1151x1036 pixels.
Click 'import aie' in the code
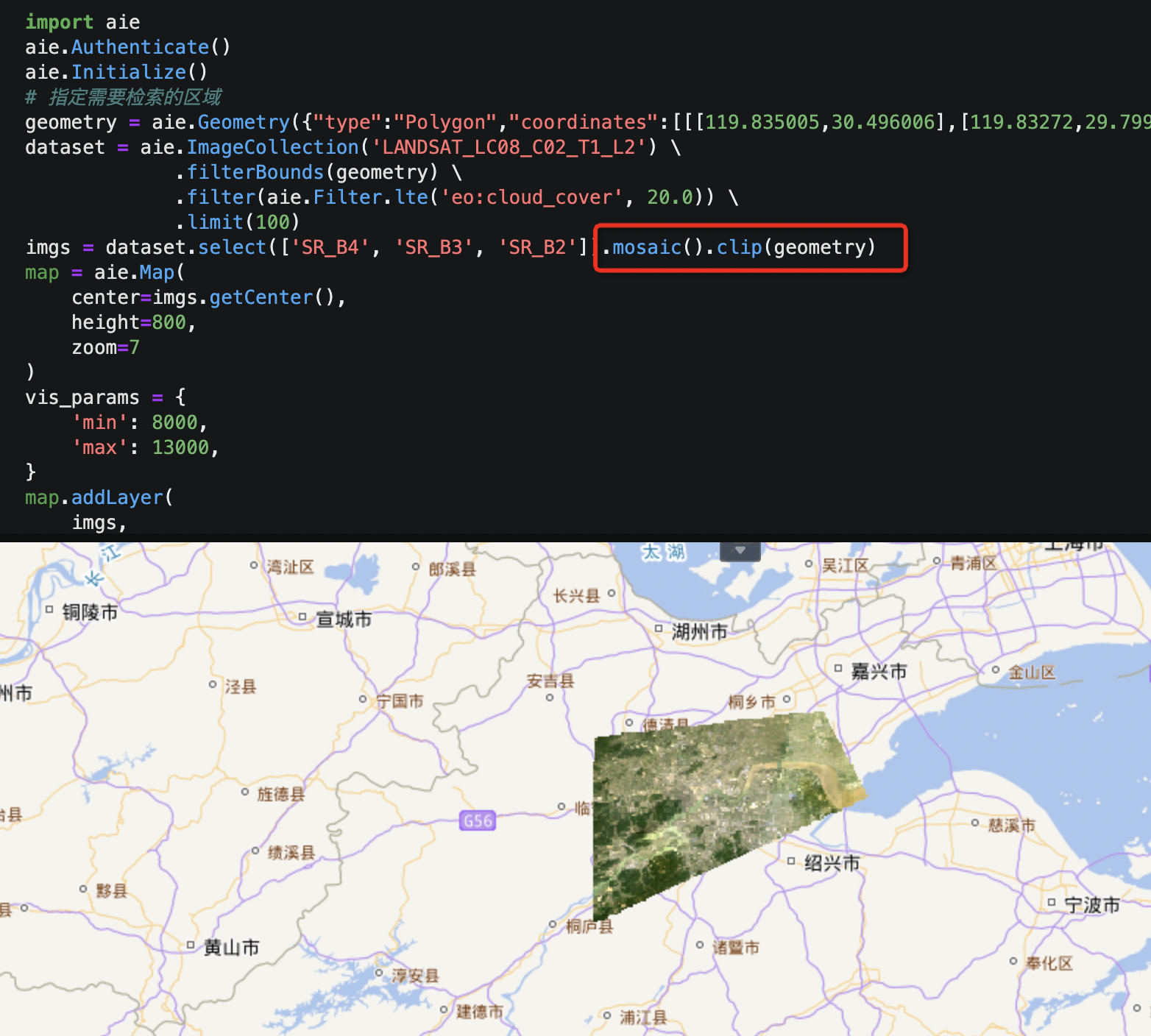coord(82,22)
